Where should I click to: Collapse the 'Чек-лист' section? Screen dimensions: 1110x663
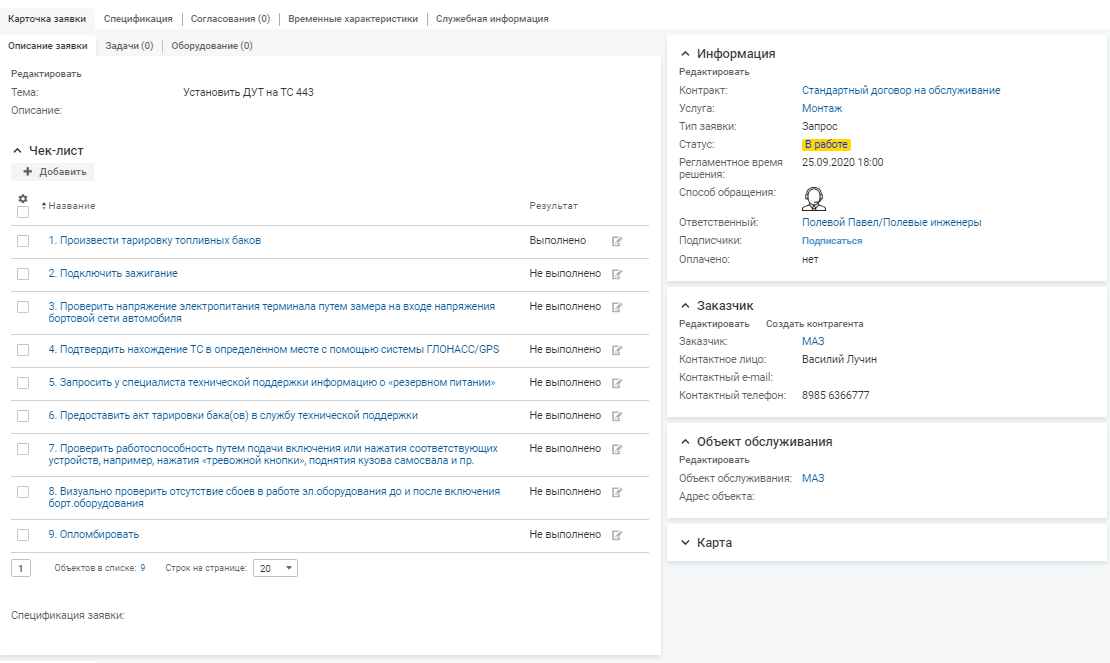pyautogui.click(x=18, y=151)
